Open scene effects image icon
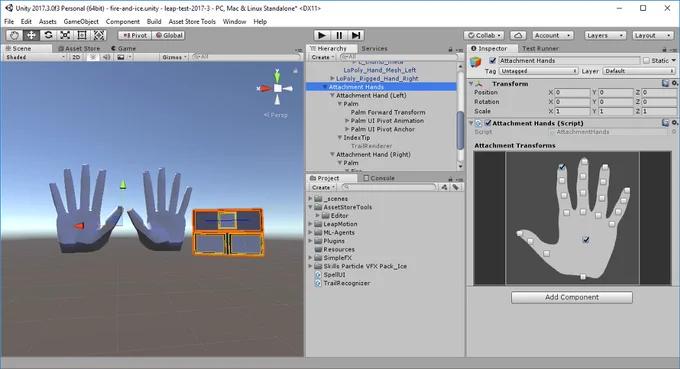The height and width of the screenshot is (369, 680). click(121, 57)
